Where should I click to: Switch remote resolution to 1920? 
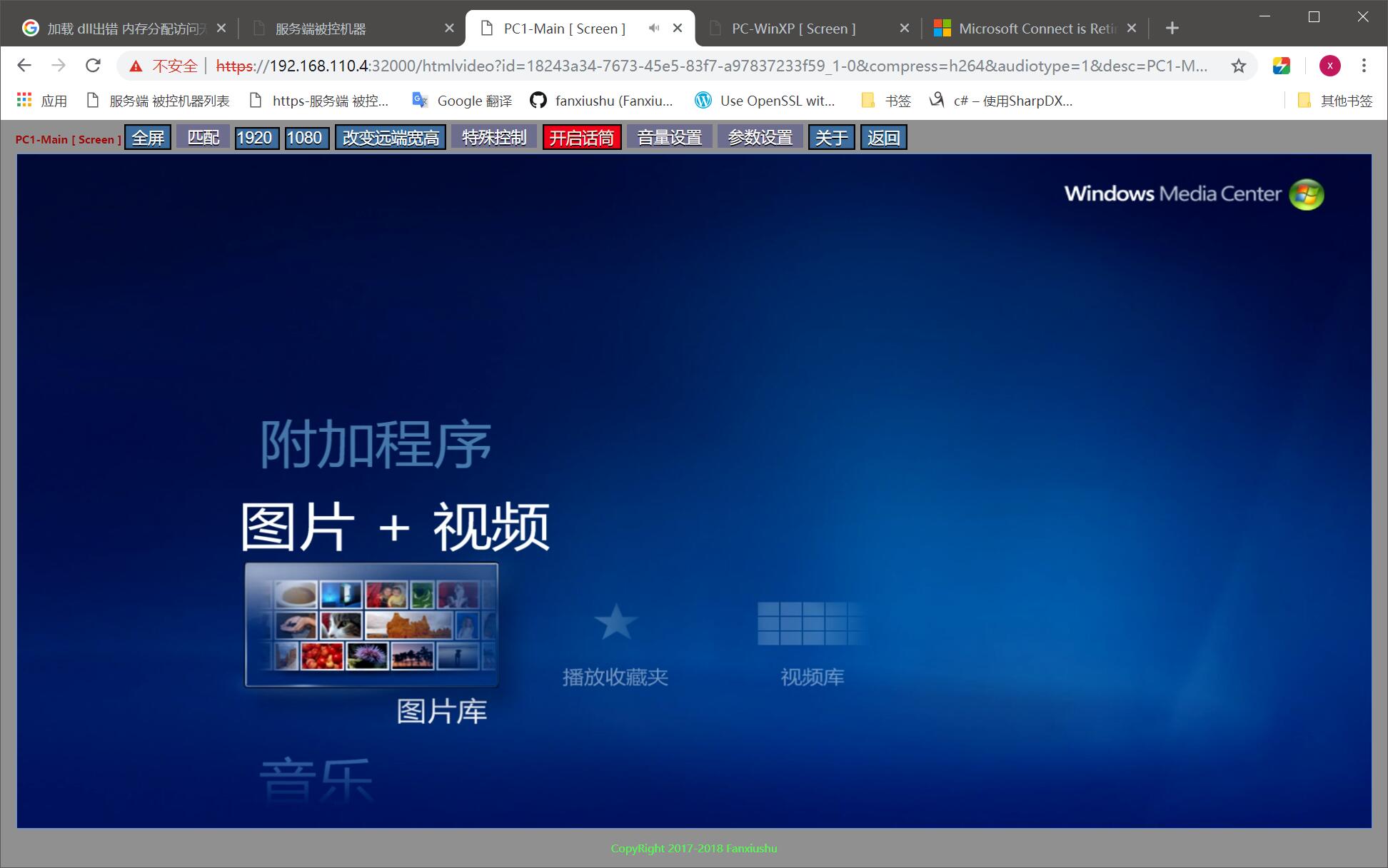[256, 136]
